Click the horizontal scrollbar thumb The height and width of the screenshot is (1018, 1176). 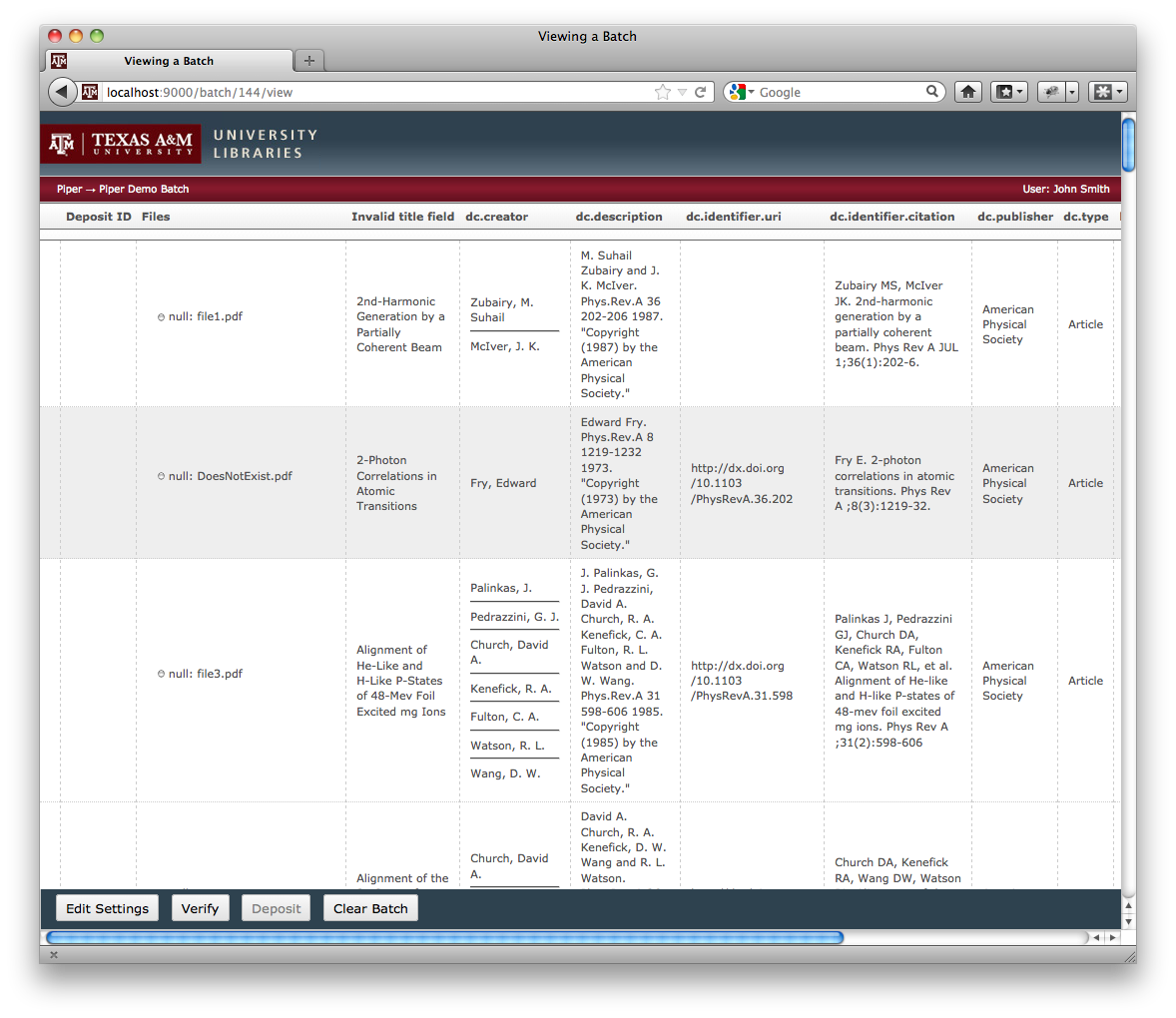(445, 938)
